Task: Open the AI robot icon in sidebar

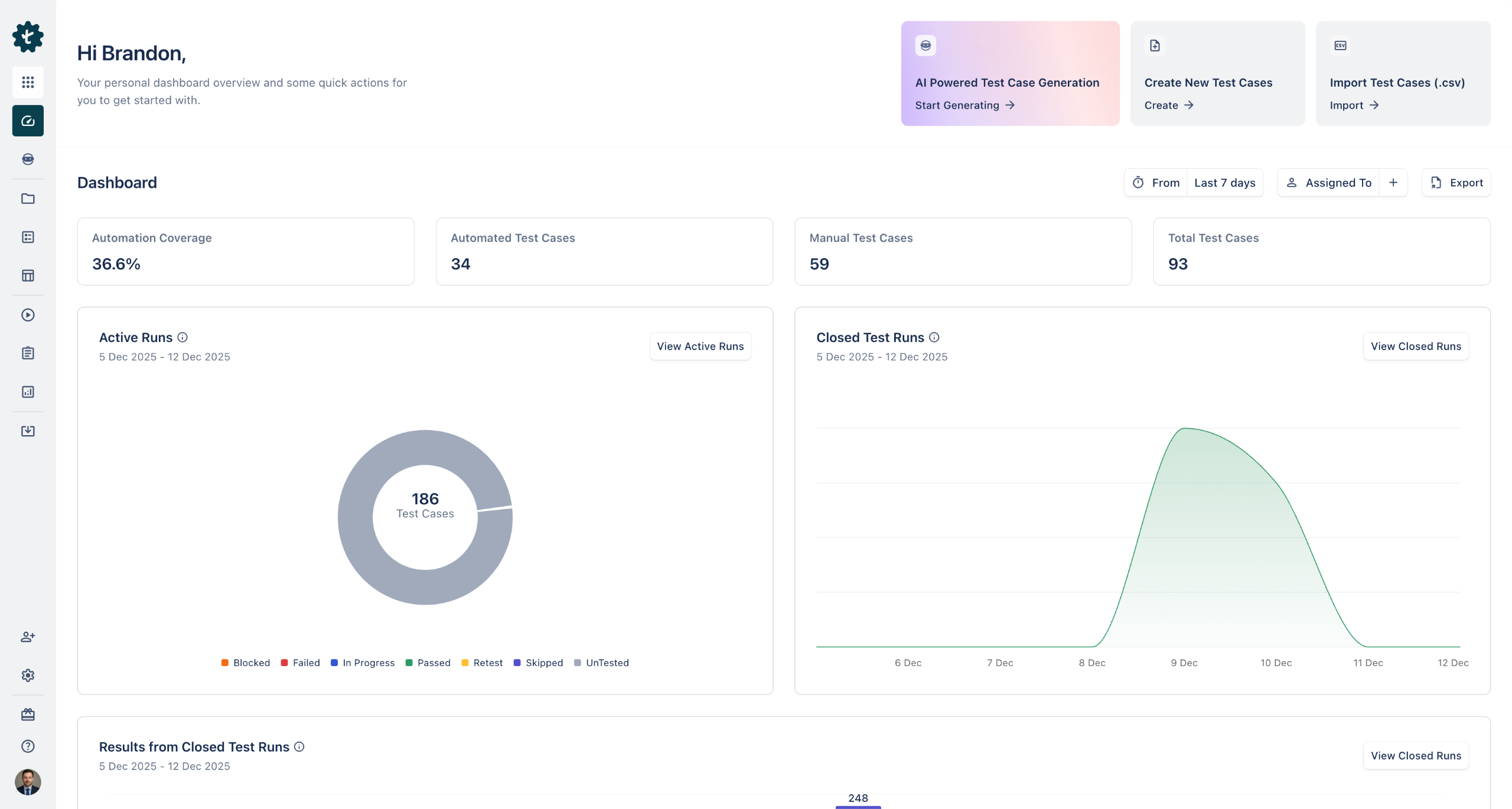Action: [28, 159]
